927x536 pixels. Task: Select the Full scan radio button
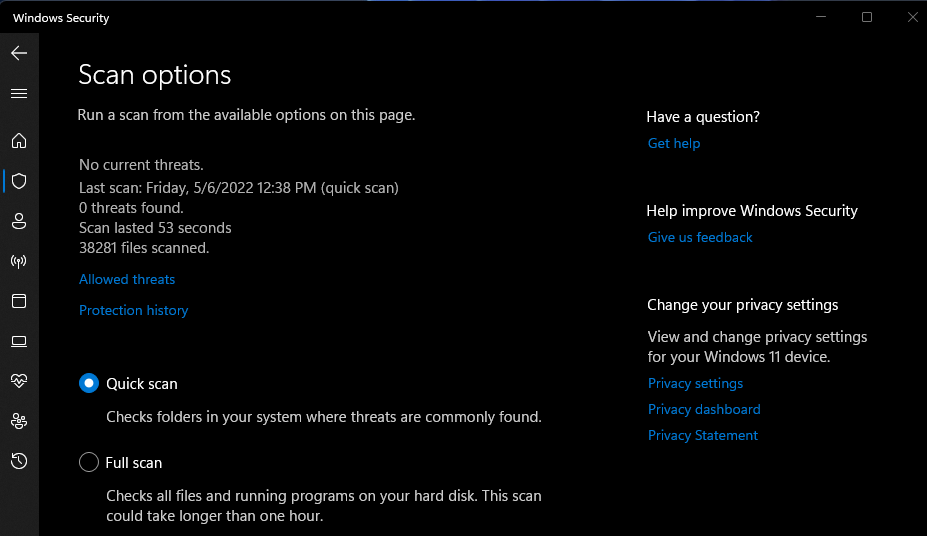(x=89, y=463)
